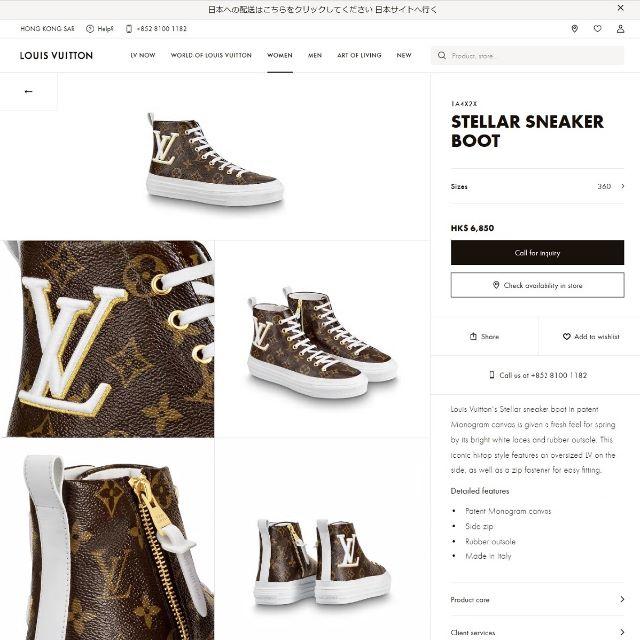Screen dimensions: 640x640
Task: Click the phone icon beside +852 8100 1182
Action: (x=129, y=29)
